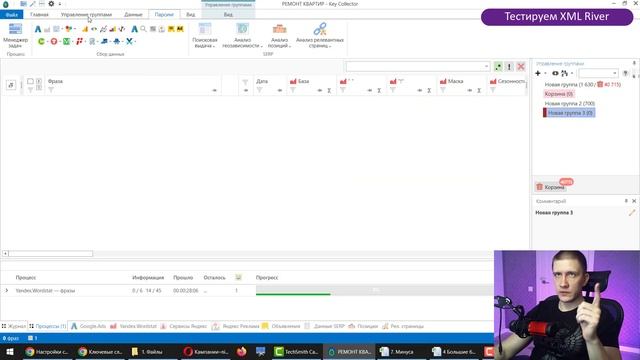Switch to TechSmith Camtasia taskbar item
Screen dimensions: 640x360
click(297, 352)
